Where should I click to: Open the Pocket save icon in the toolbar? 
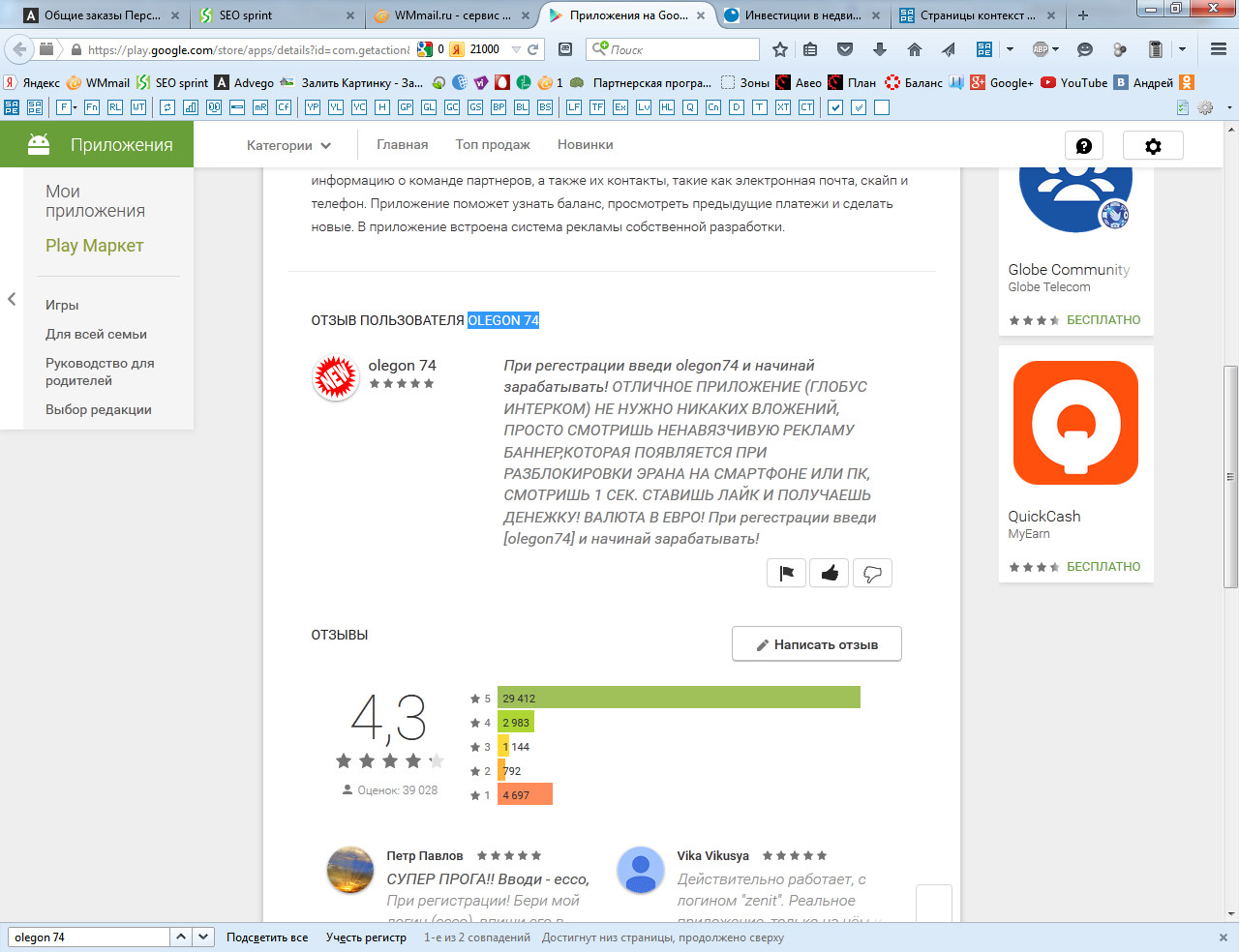[x=845, y=49]
